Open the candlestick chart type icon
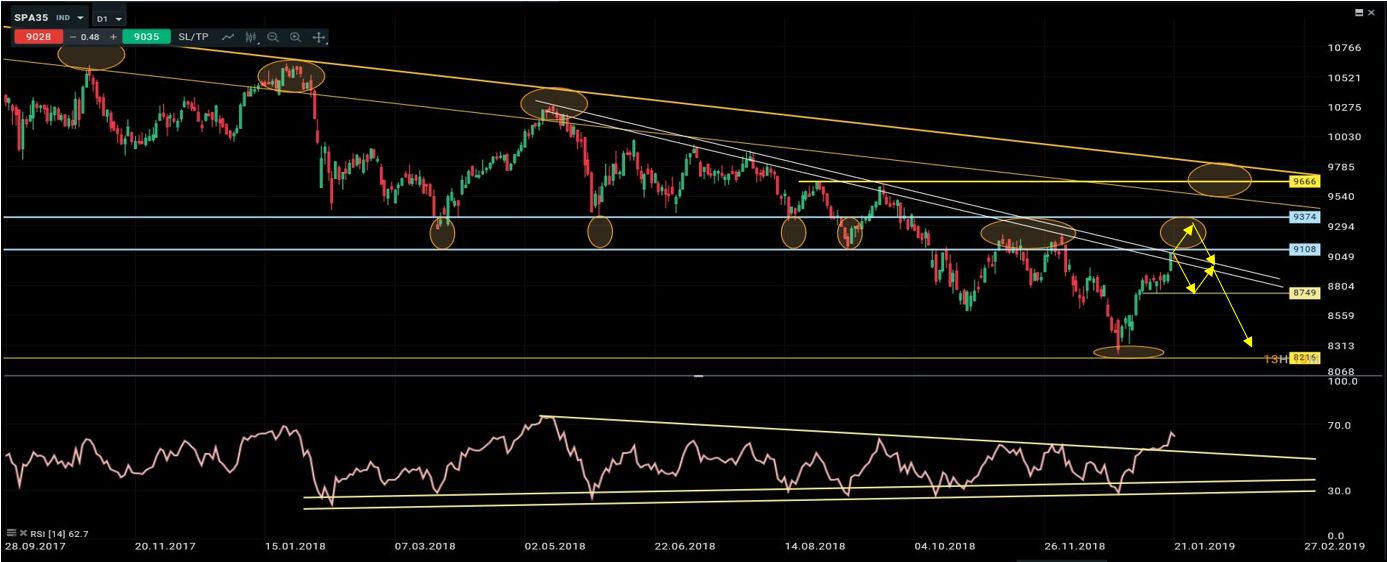 (250, 37)
